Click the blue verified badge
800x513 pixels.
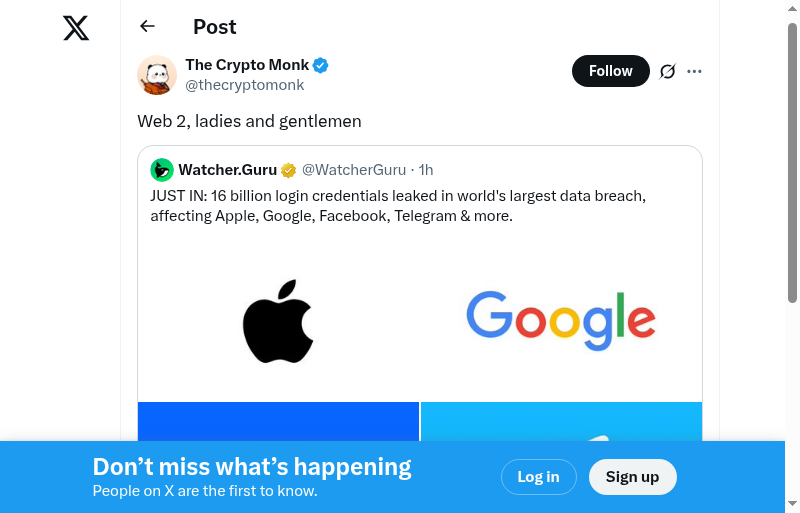[321, 66]
